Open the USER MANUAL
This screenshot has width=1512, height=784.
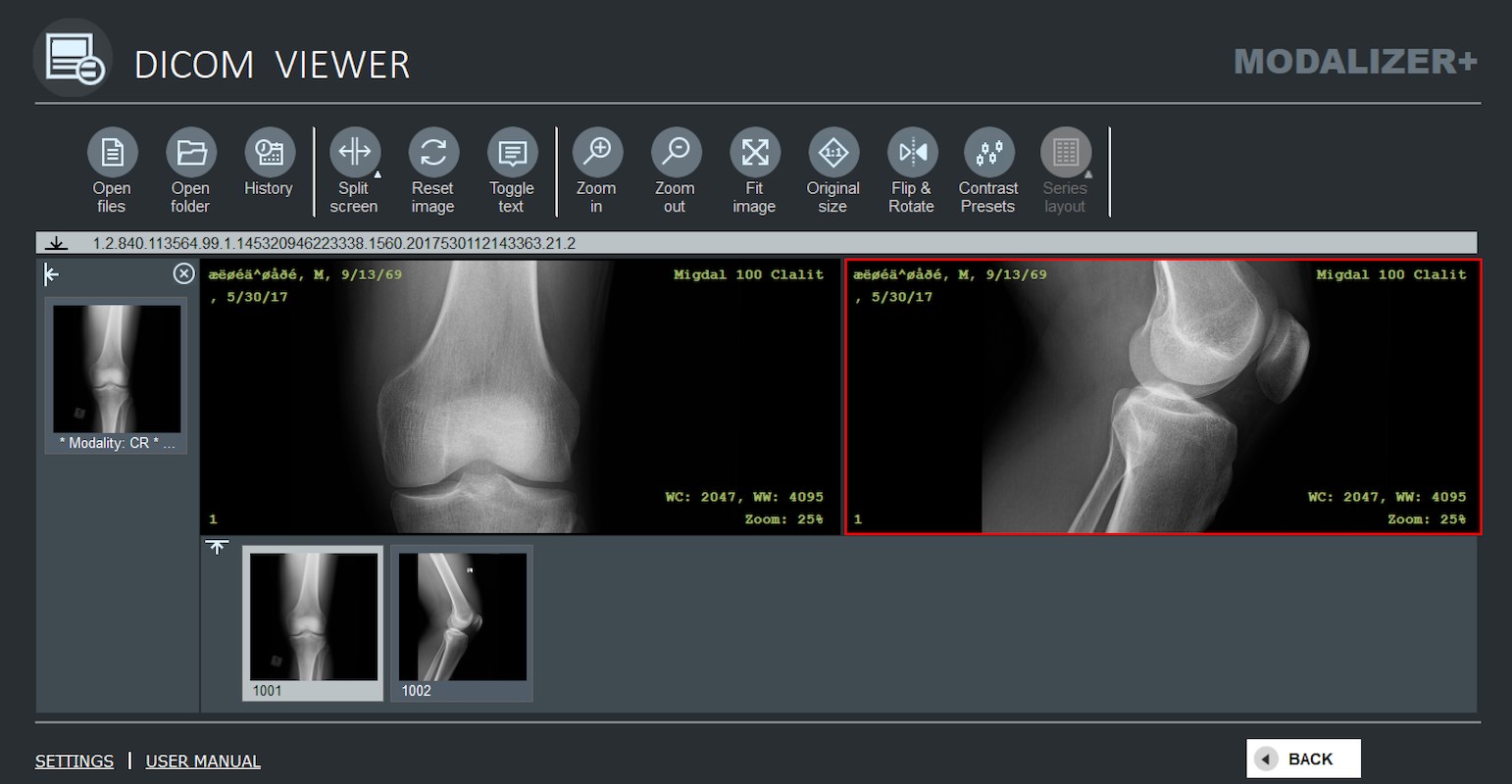tap(202, 760)
